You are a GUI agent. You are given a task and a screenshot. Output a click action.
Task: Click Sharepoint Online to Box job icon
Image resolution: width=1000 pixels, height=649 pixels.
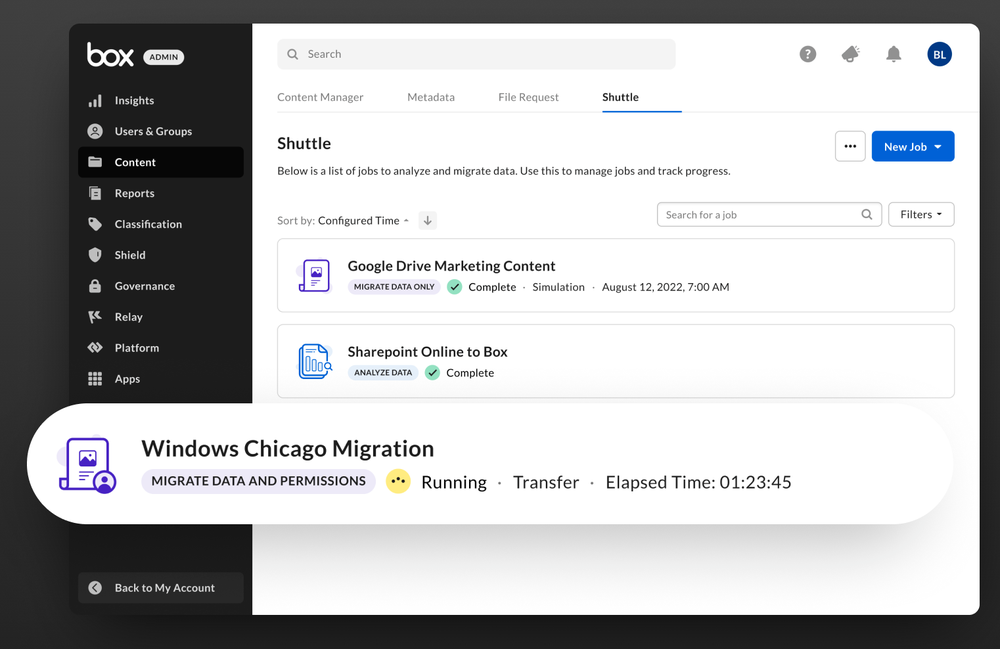[x=315, y=361]
